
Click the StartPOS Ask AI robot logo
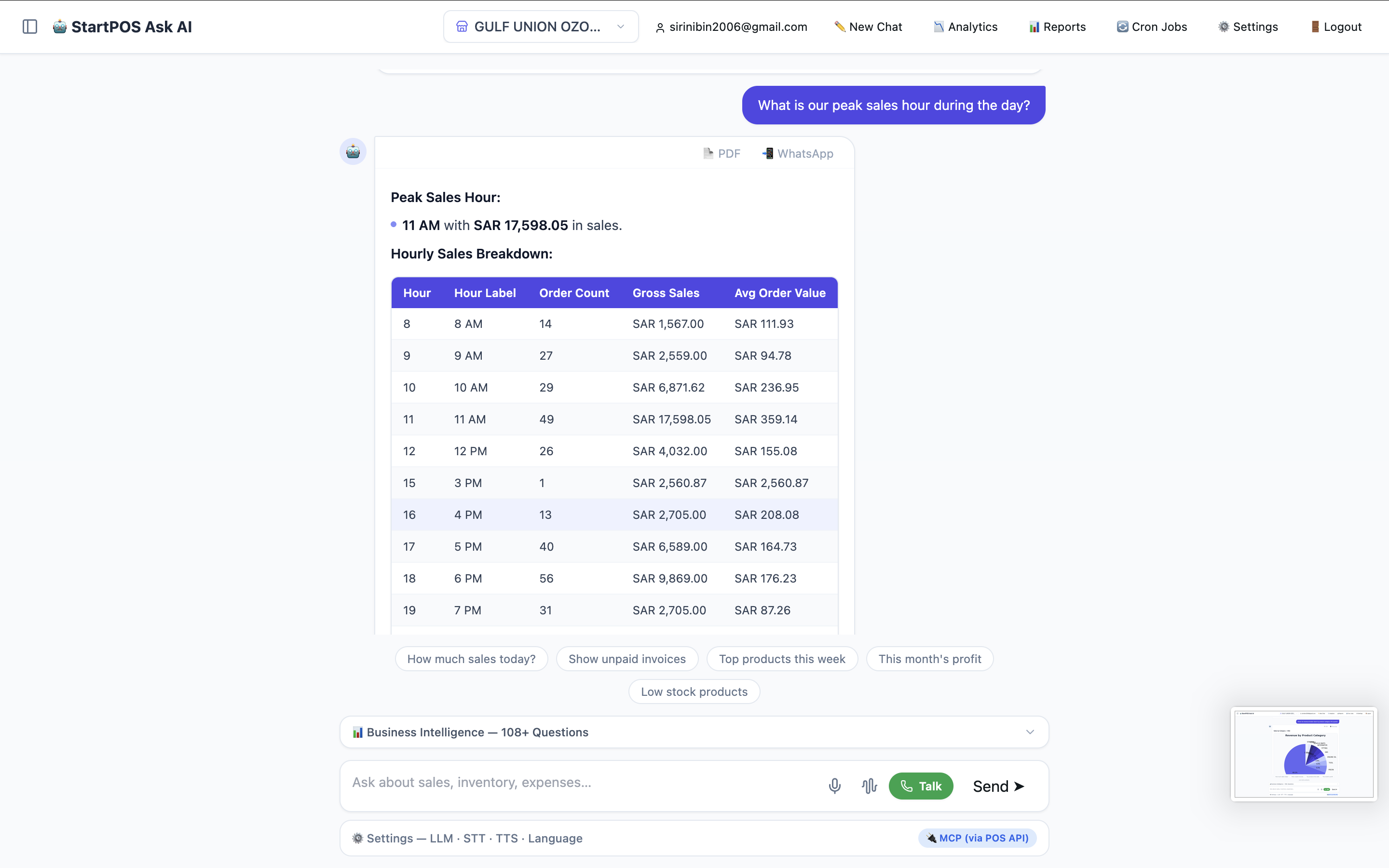click(60, 27)
